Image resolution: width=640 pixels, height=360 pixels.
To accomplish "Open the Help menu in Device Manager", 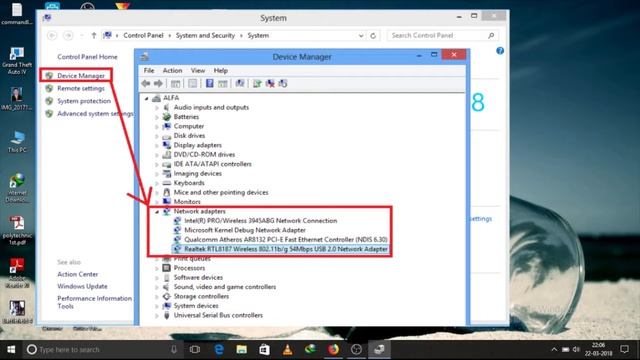I will [220, 71].
